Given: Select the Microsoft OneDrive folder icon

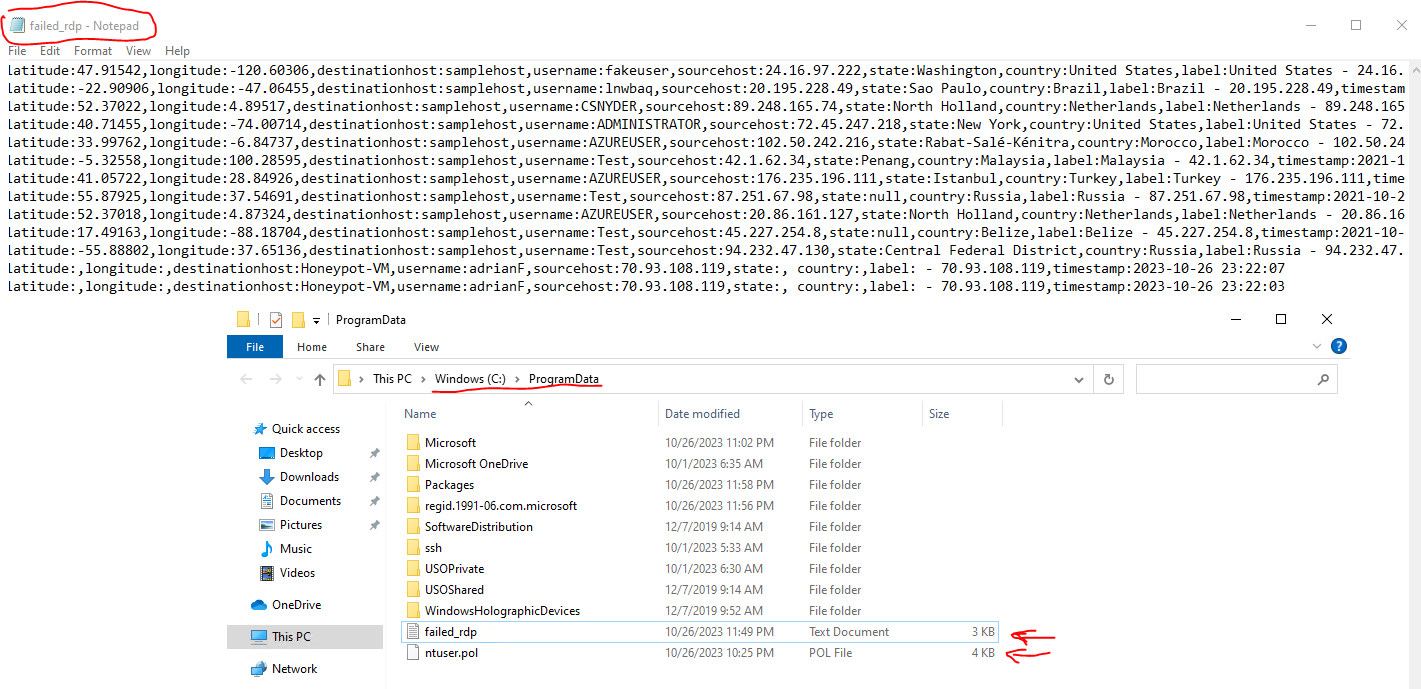Looking at the screenshot, I should point(415,464).
